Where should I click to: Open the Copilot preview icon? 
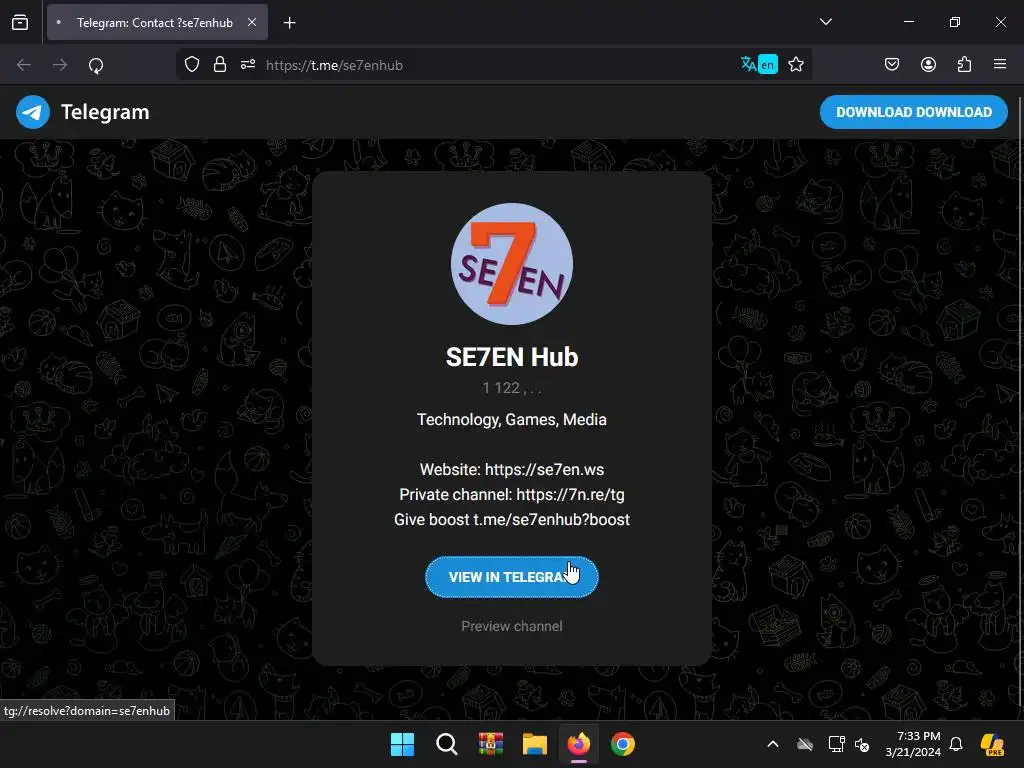pos(992,744)
